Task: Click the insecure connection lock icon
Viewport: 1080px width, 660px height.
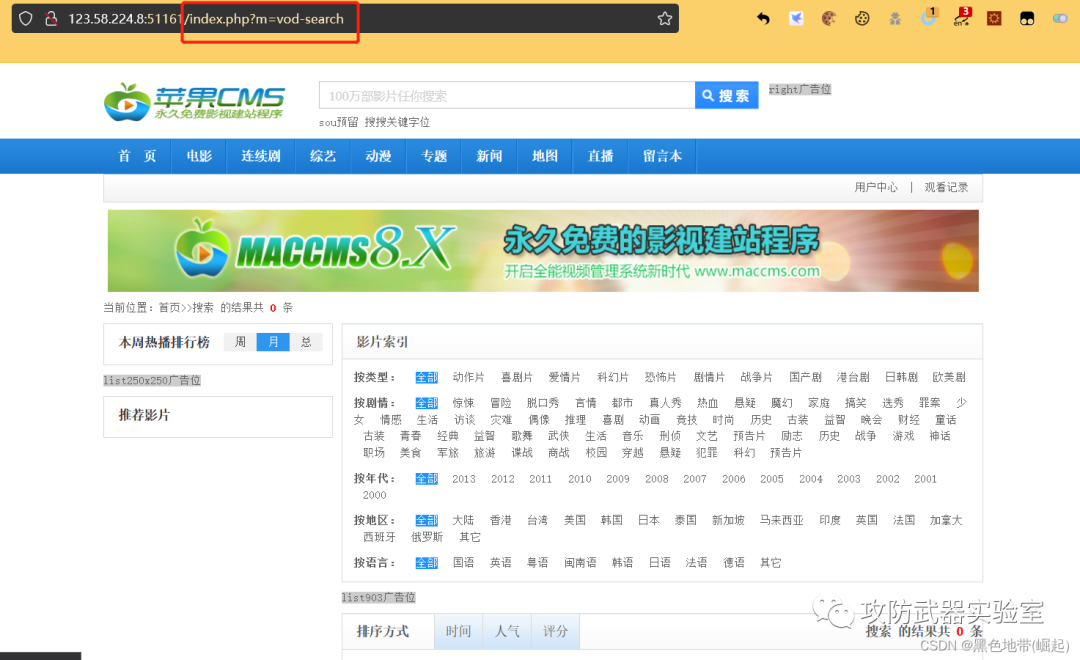Action: (50, 19)
